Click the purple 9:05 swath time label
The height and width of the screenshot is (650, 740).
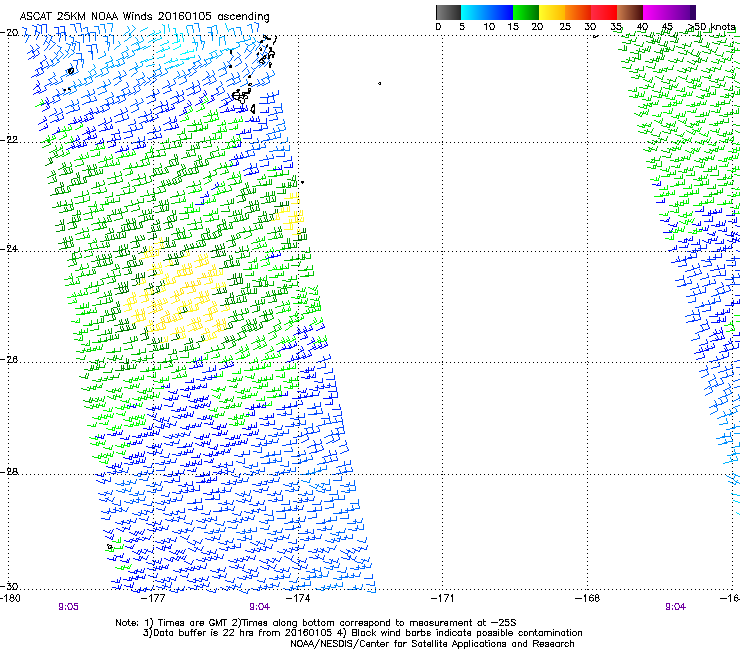[x=68, y=607]
